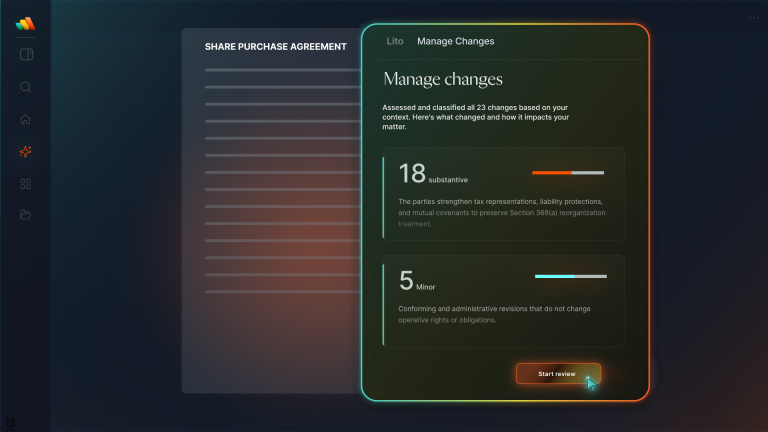
Task: Click the small grid icon at bottom-left corner
Action: pyautogui.click(x=10, y=423)
